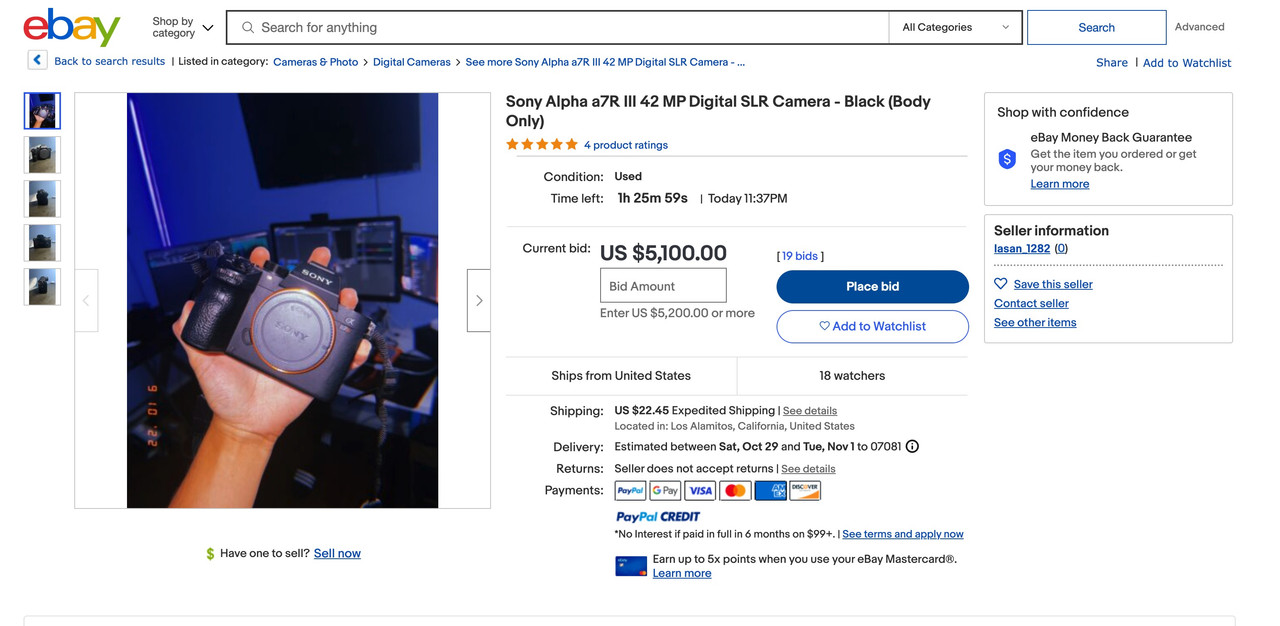Click the PayPal payment icon

pyautogui.click(x=630, y=490)
